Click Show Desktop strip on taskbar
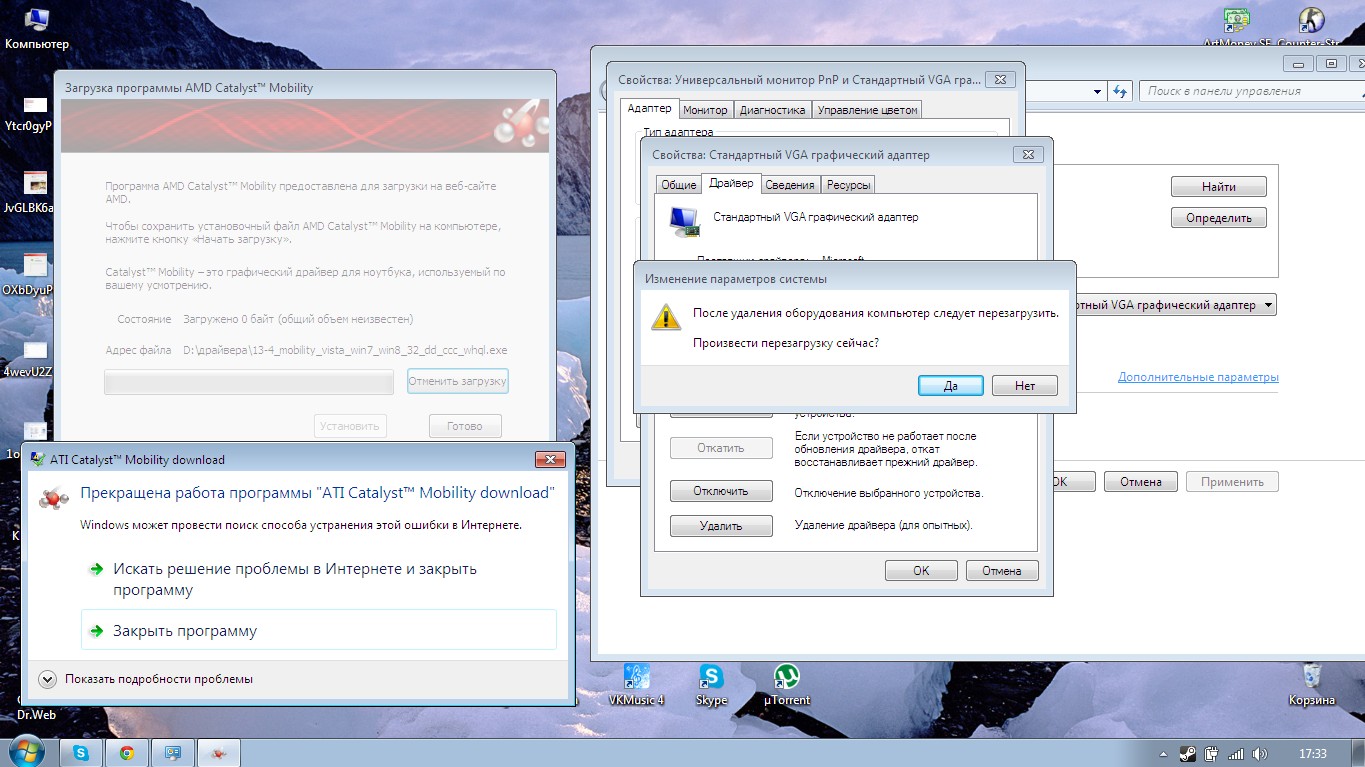Viewport: 1365px width, 767px height. click(x=1358, y=753)
